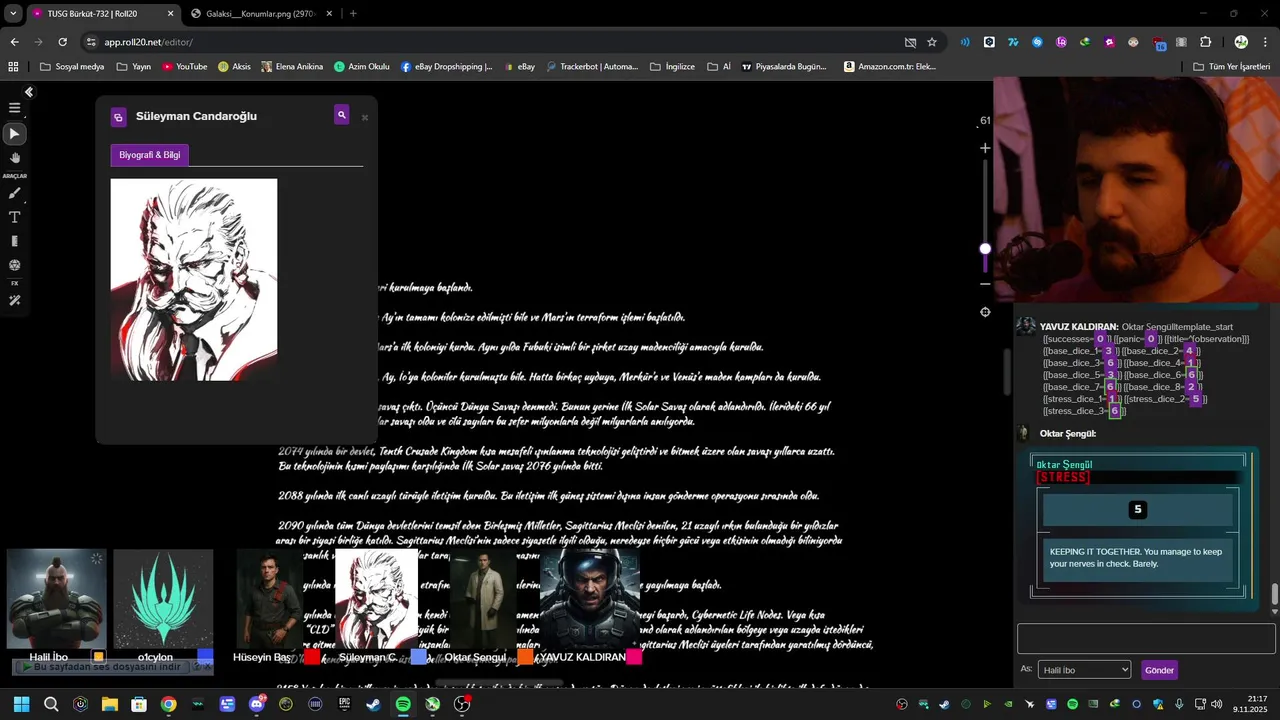Open Spotify from the taskbar
Viewport: 1280px width, 720px height.
[x=403, y=704]
